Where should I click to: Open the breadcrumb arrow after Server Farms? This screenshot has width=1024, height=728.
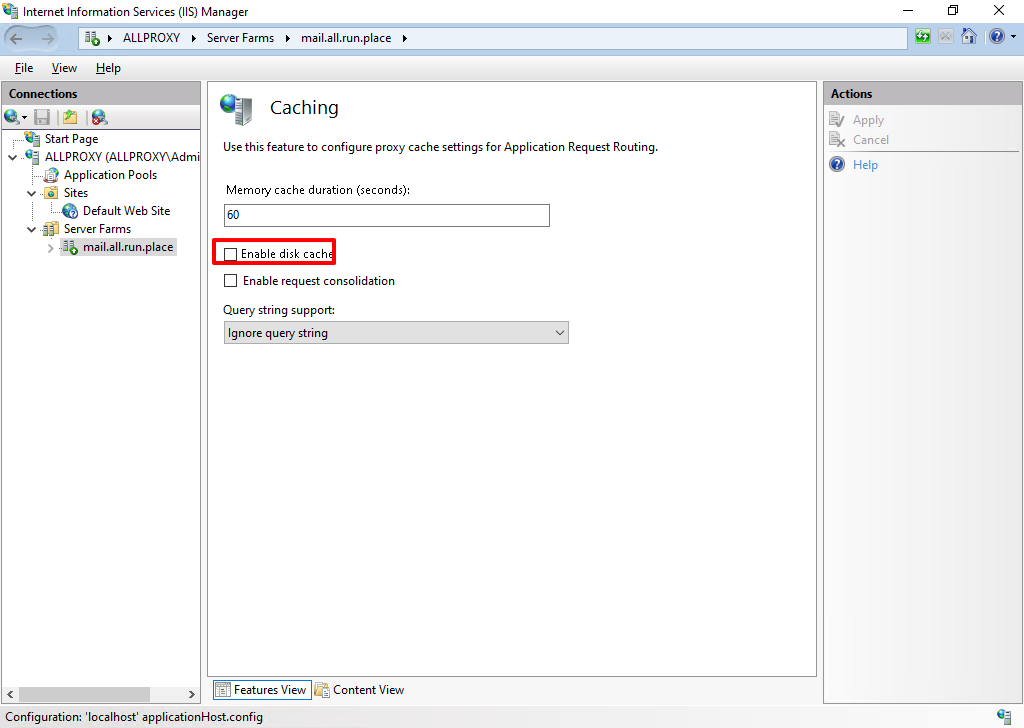coord(287,39)
